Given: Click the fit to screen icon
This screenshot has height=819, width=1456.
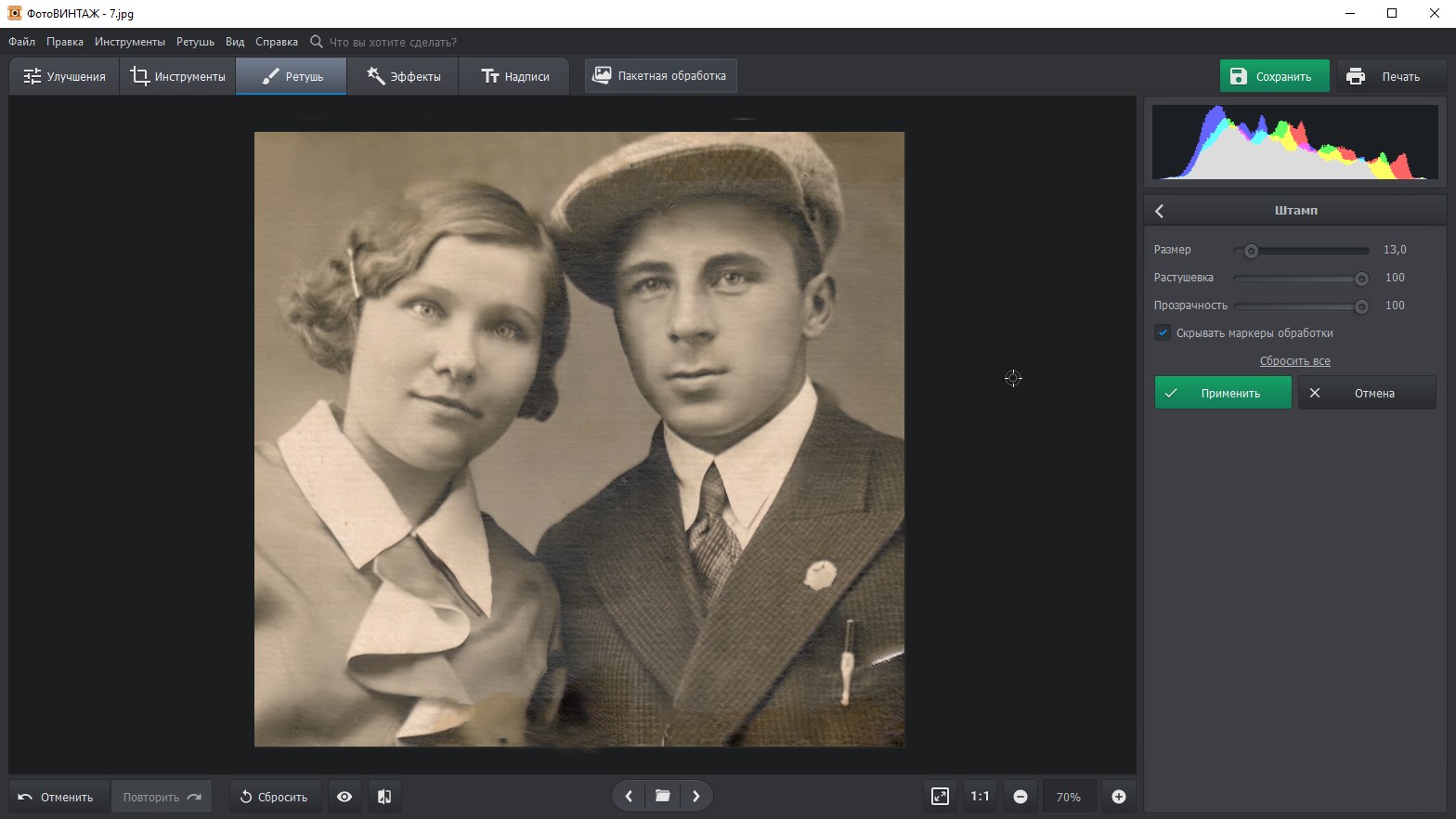Looking at the screenshot, I should pyautogui.click(x=940, y=797).
